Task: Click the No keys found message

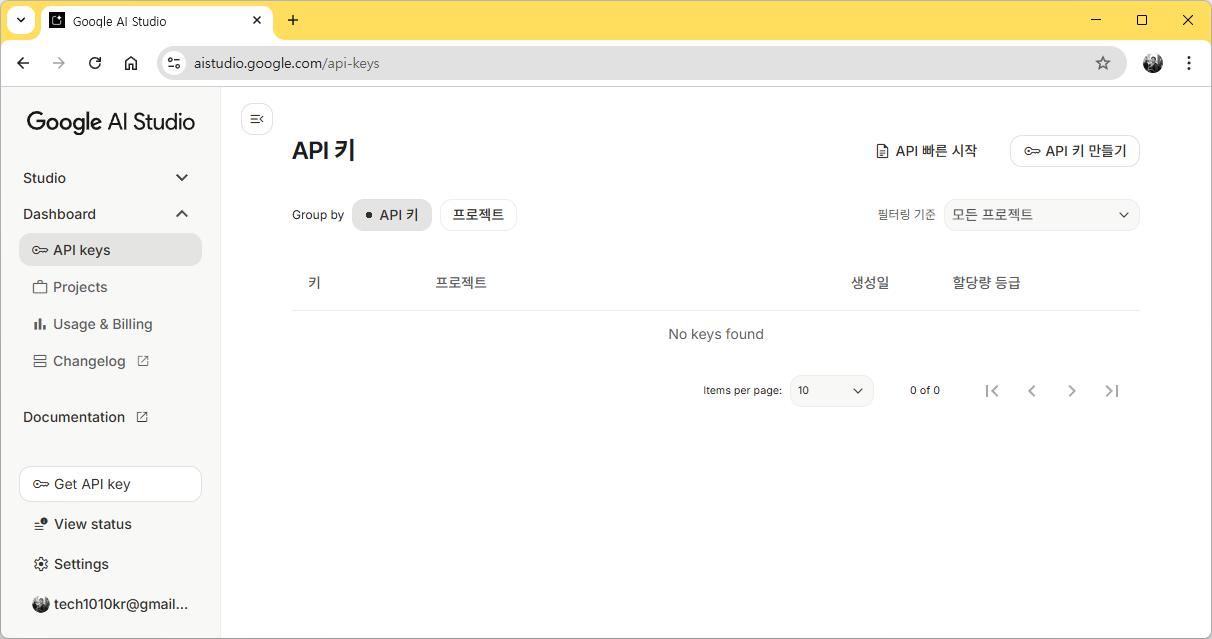Action: tap(716, 334)
